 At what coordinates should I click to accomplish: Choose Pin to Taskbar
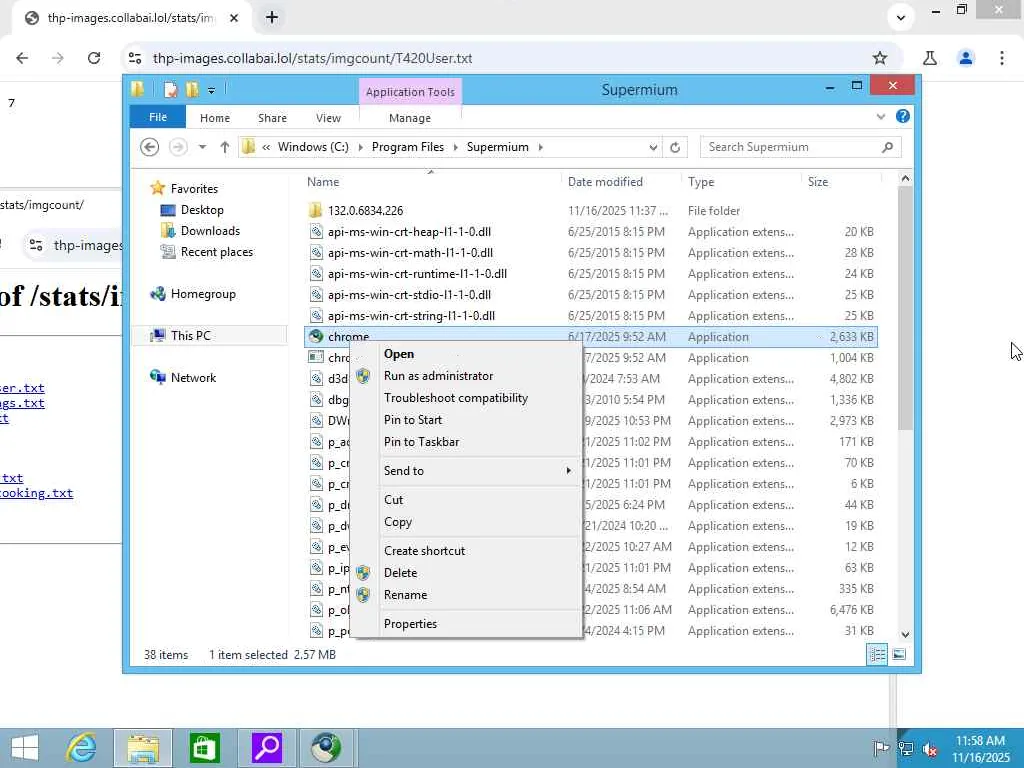click(421, 442)
